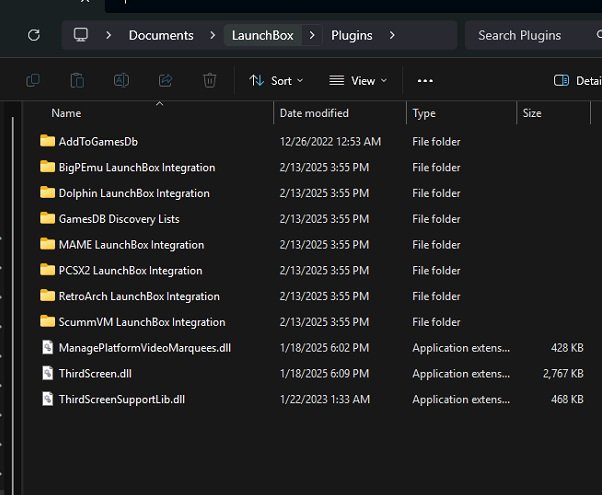The height and width of the screenshot is (495, 602).
Task: Click the Search Plugins input field
Action: pyautogui.click(x=533, y=35)
